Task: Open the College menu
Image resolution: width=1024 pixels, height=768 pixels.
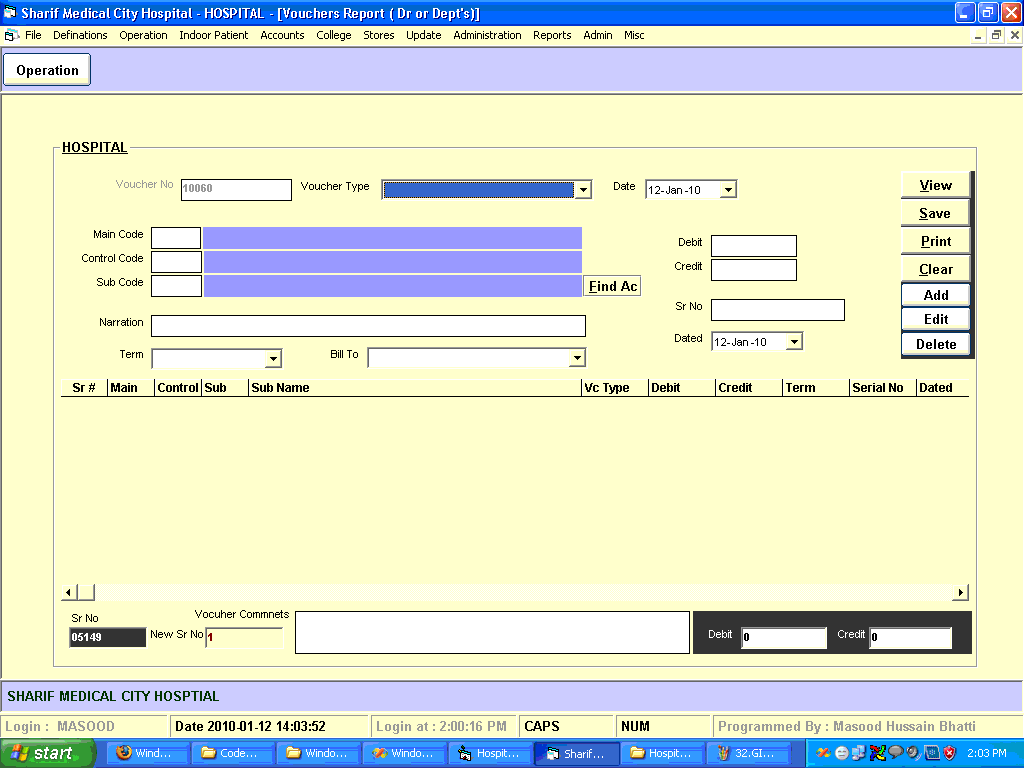Action: point(334,35)
